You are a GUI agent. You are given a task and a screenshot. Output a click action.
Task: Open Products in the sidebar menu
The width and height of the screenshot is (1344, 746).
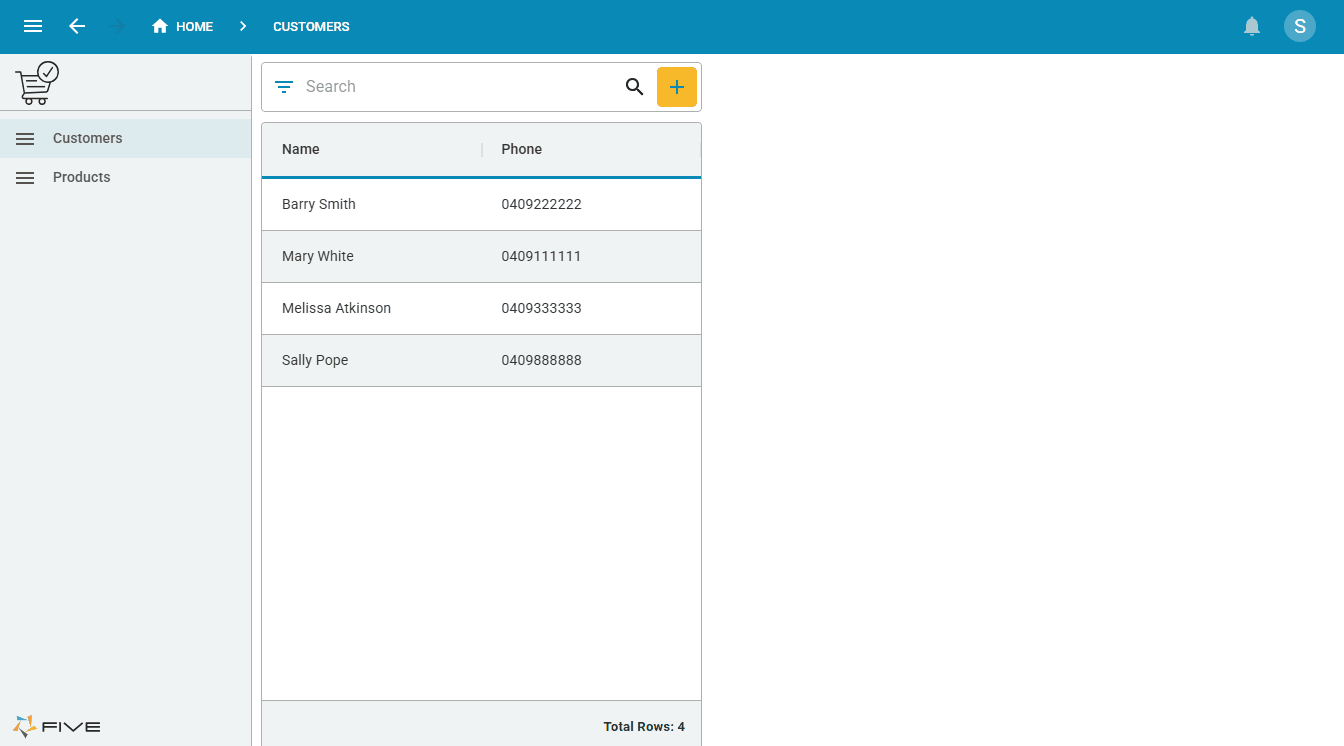point(82,177)
